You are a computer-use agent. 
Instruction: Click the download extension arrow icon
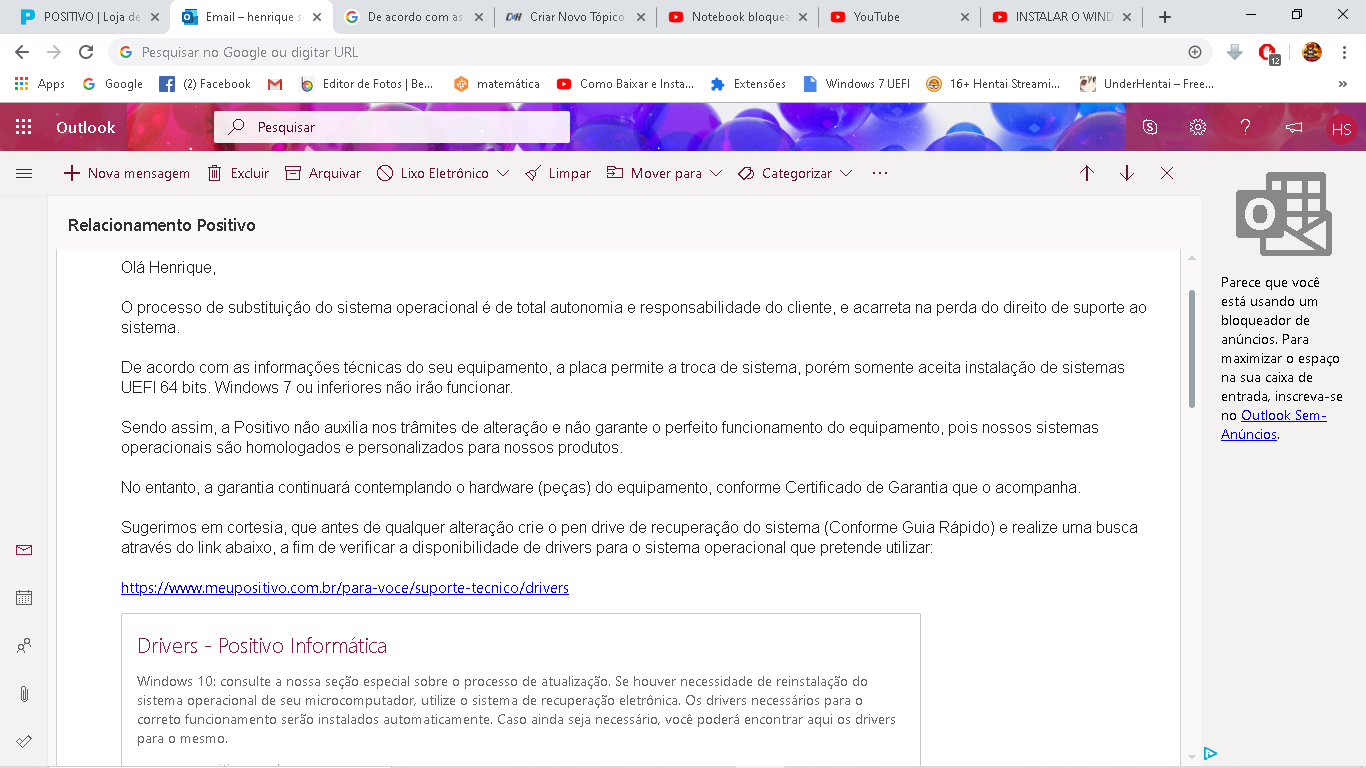click(1235, 52)
